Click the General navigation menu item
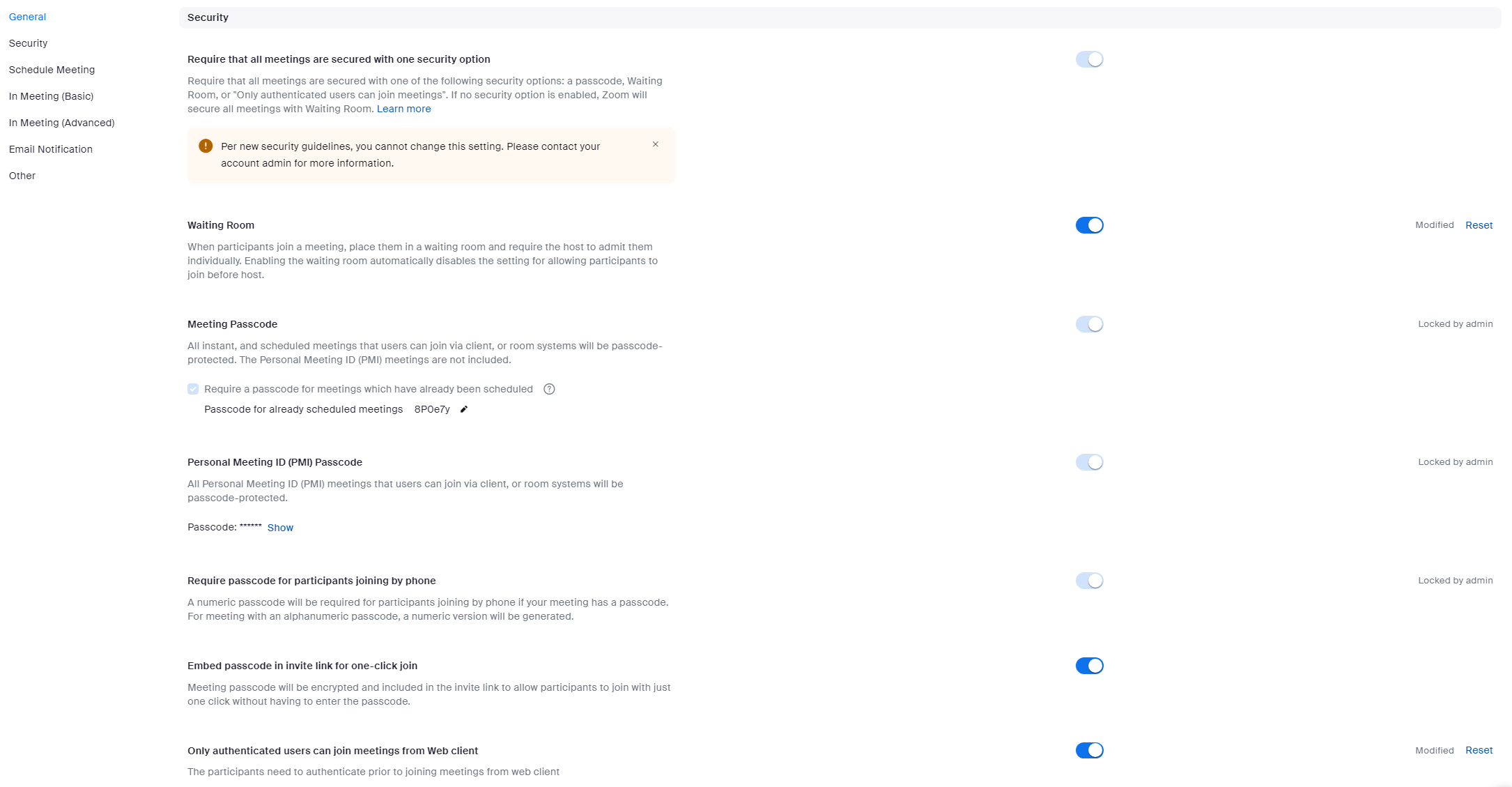Screen dimensions: 1512x787 (x=28, y=16)
